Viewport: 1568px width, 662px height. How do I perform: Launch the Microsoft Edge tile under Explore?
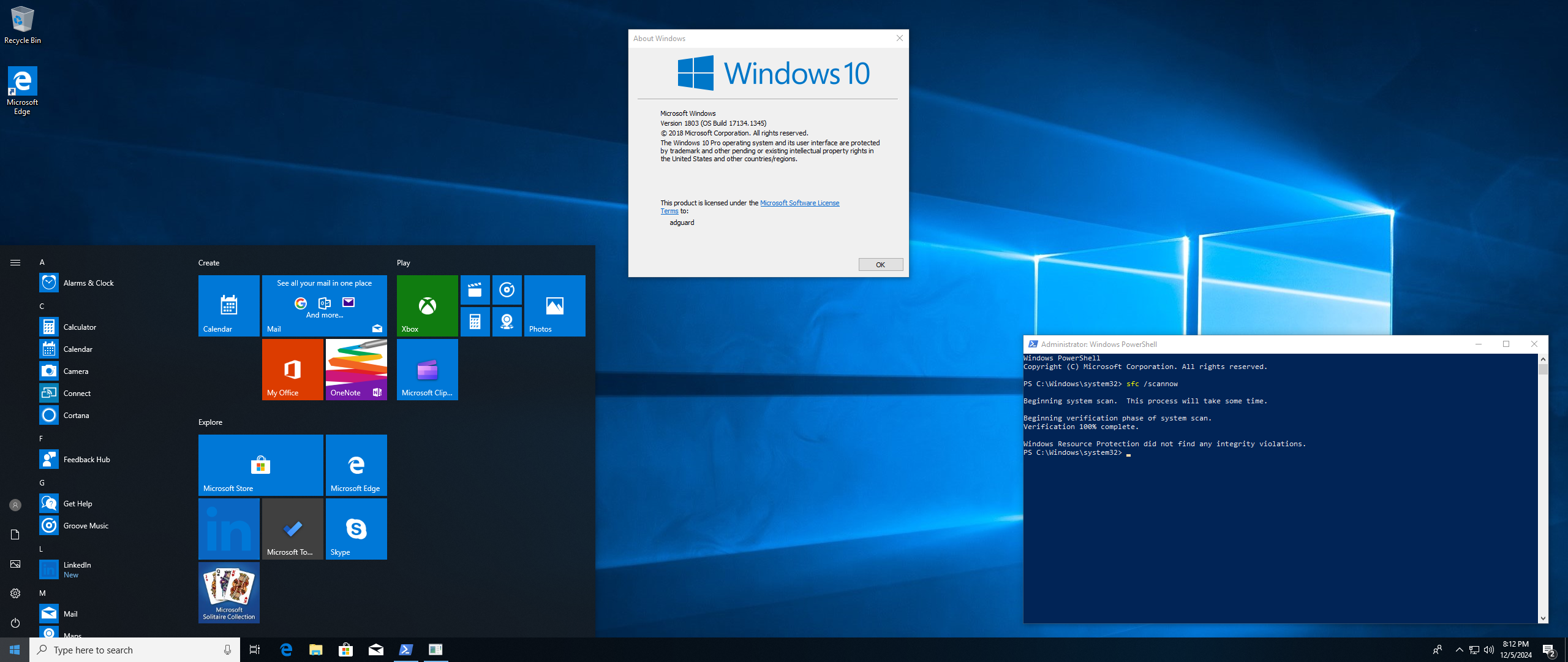(x=356, y=465)
